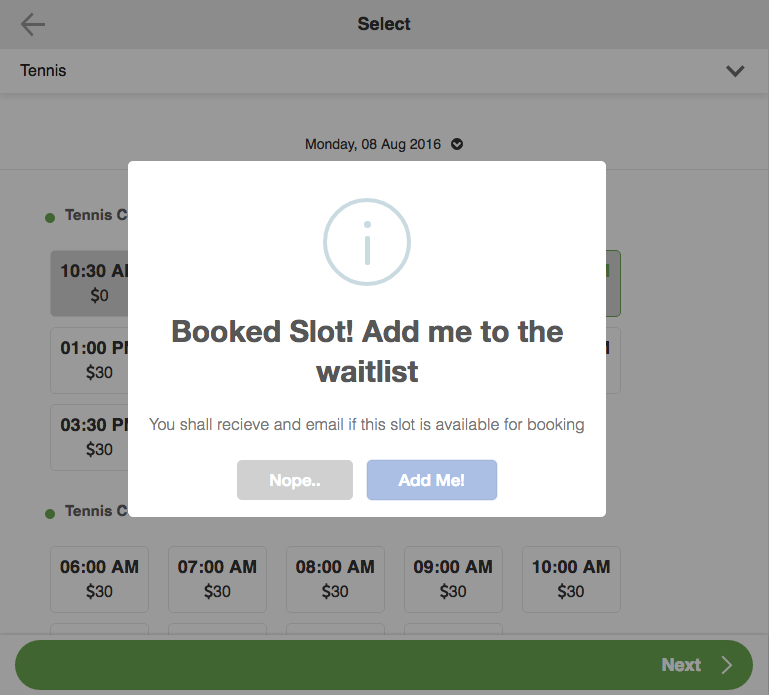Click the Tennis label in the sport selector
The height and width of the screenshot is (695, 769).
(43, 71)
